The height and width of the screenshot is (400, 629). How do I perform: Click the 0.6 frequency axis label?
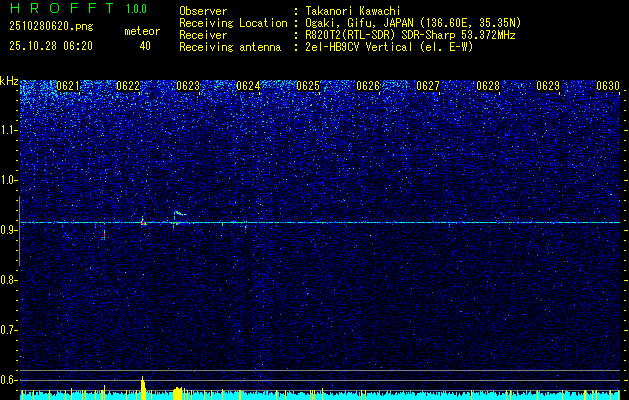[9, 380]
